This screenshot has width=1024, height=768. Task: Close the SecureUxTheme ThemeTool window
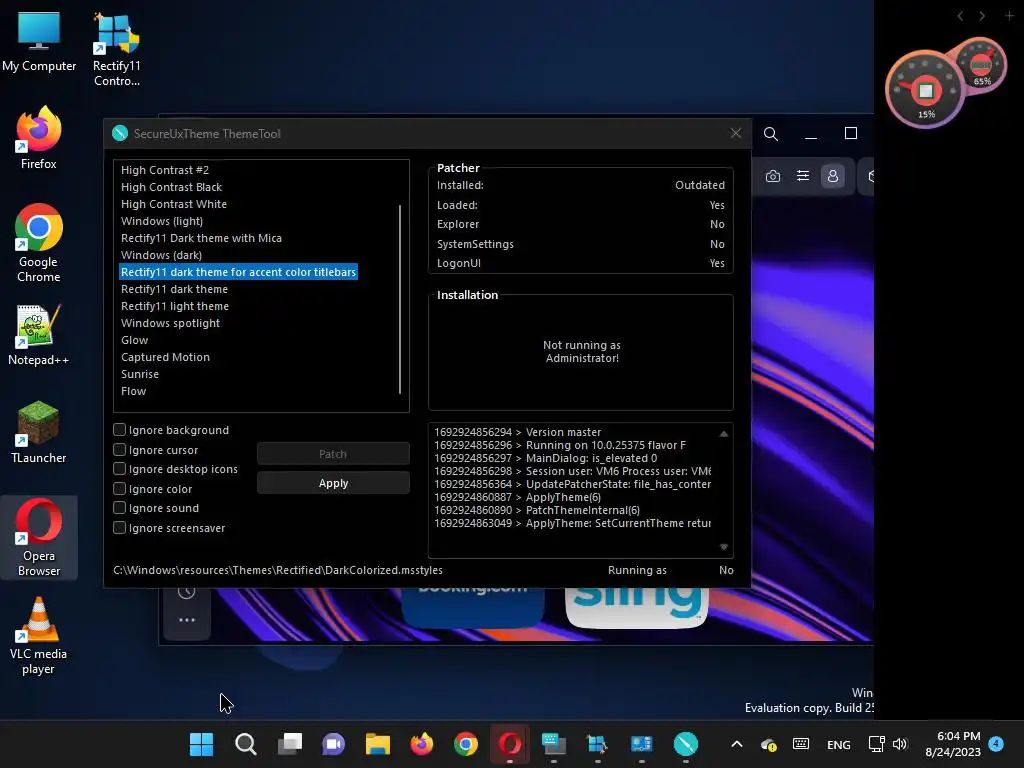(736, 133)
